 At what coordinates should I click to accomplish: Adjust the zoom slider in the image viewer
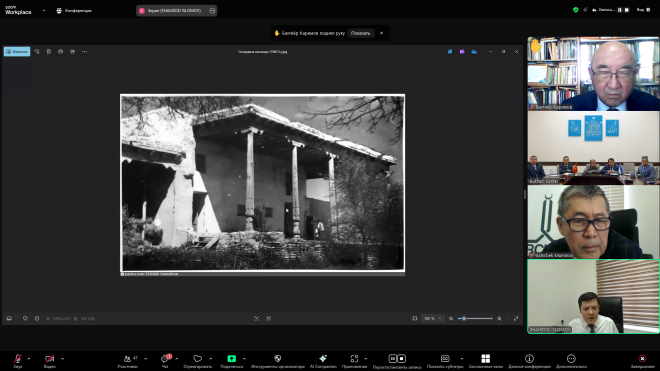pos(475,318)
